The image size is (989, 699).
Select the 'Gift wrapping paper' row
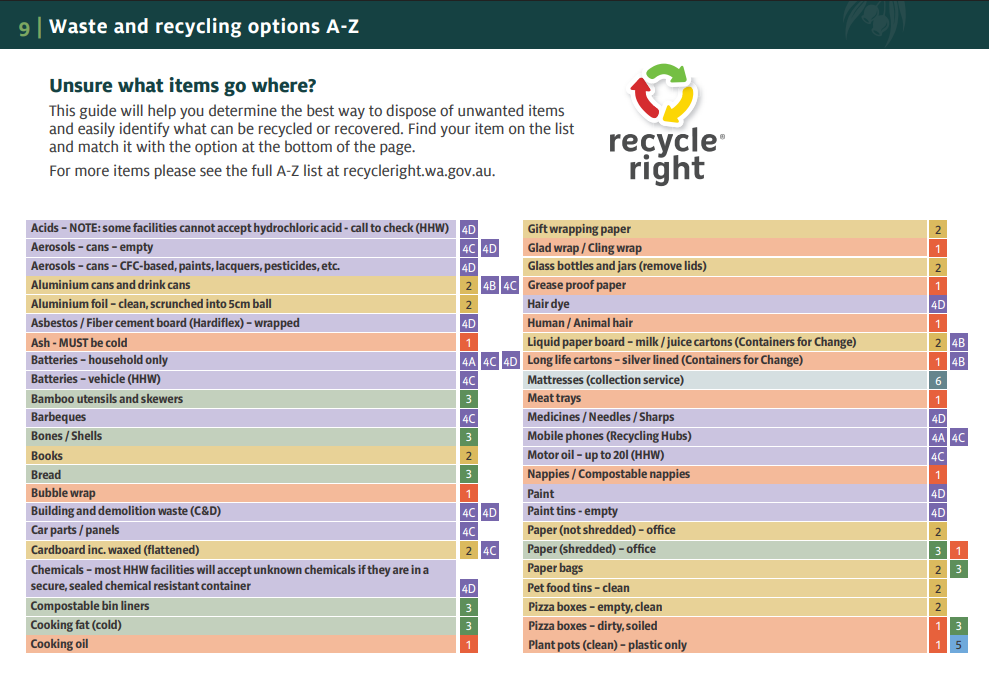click(725, 229)
